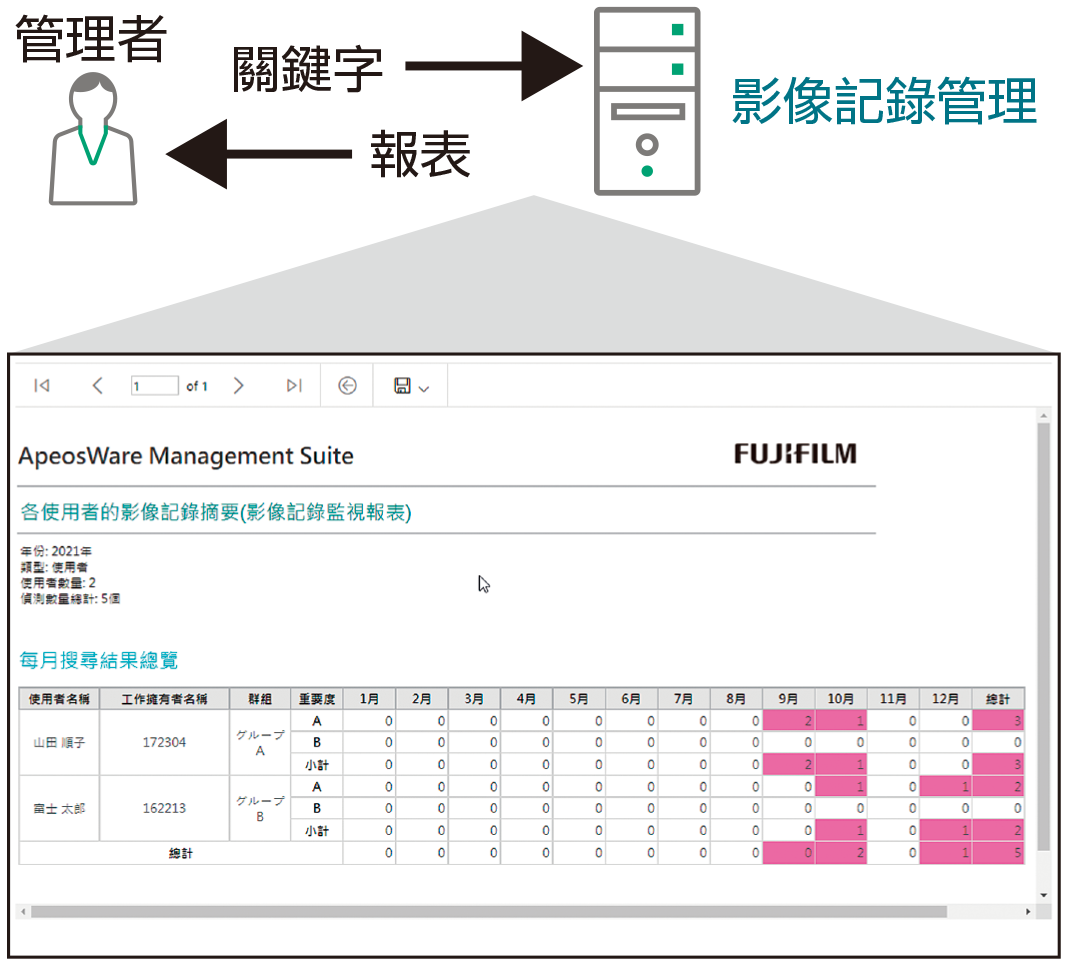Click the '偵測數量總計: 5個' line
The image size is (1068, 966).
70,599
